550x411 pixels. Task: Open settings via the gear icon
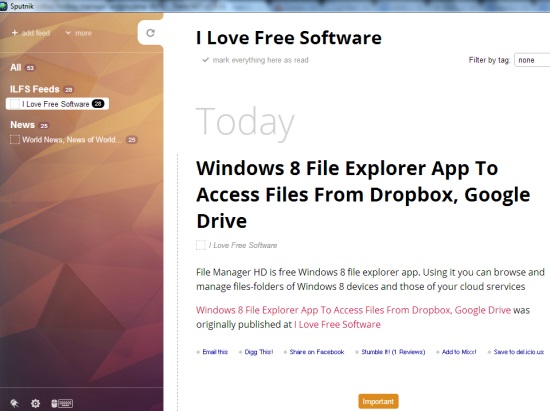point(35,403)
